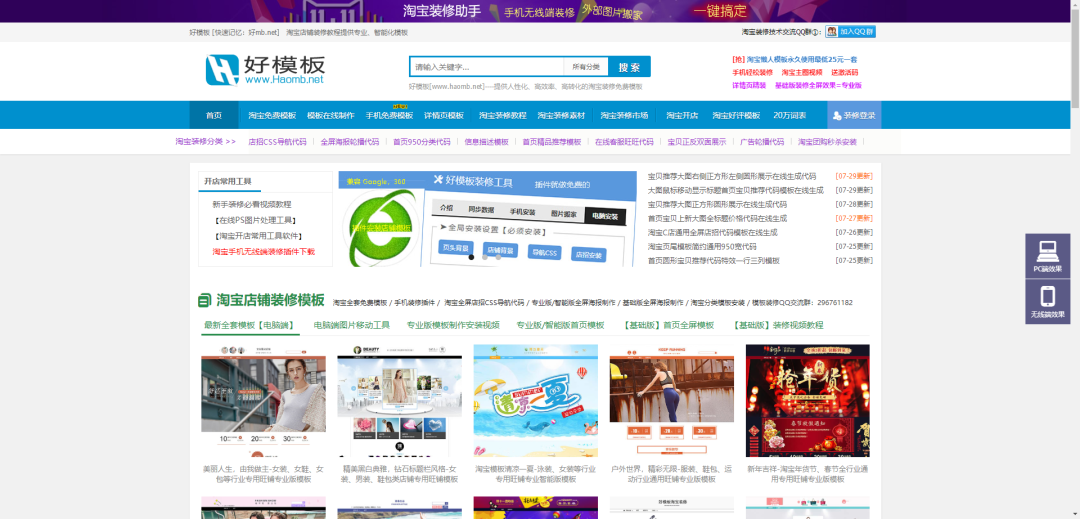Image resolution: width=1080 pixels, height=519 pixels.
Task: Switch to 专业版模板制作安装视频 tab
Action: pos(453,325)
